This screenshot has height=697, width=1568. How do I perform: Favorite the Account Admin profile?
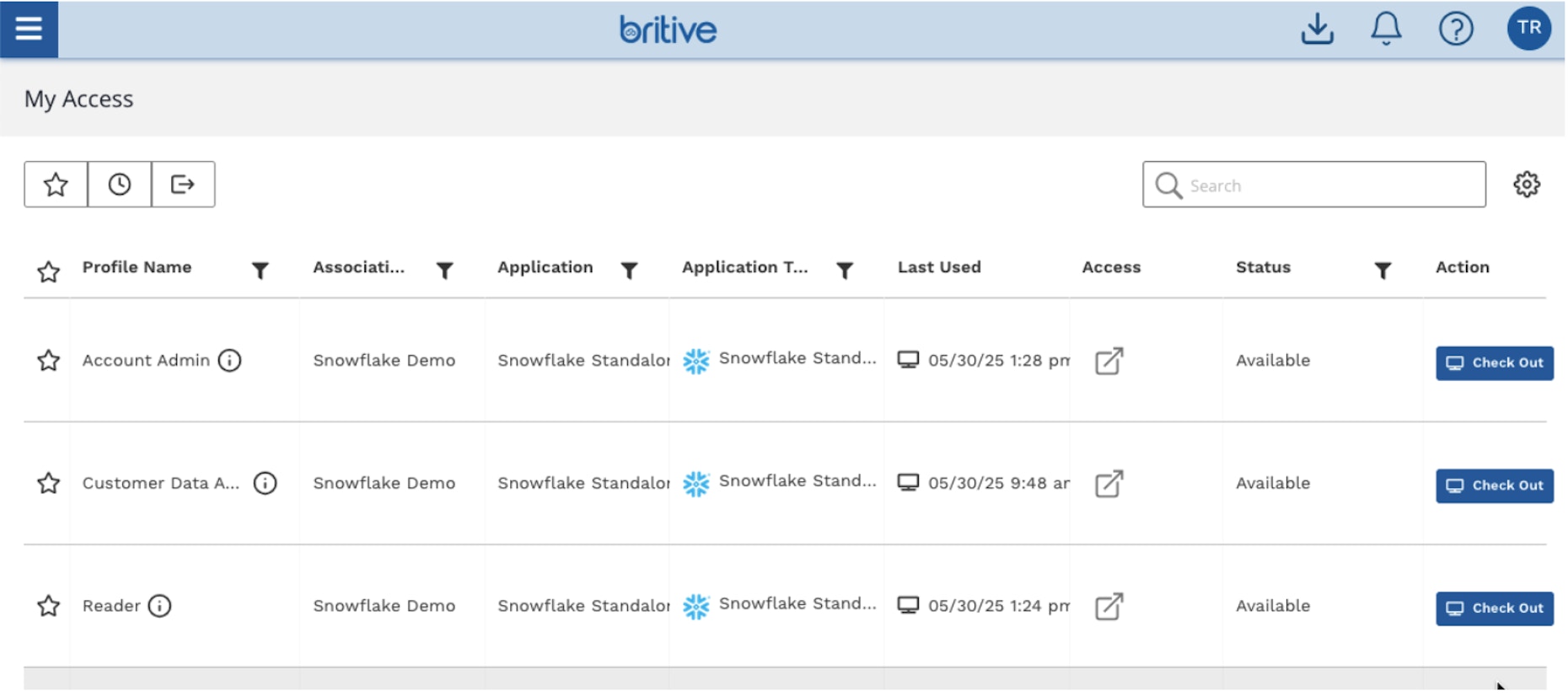[49, 361]
